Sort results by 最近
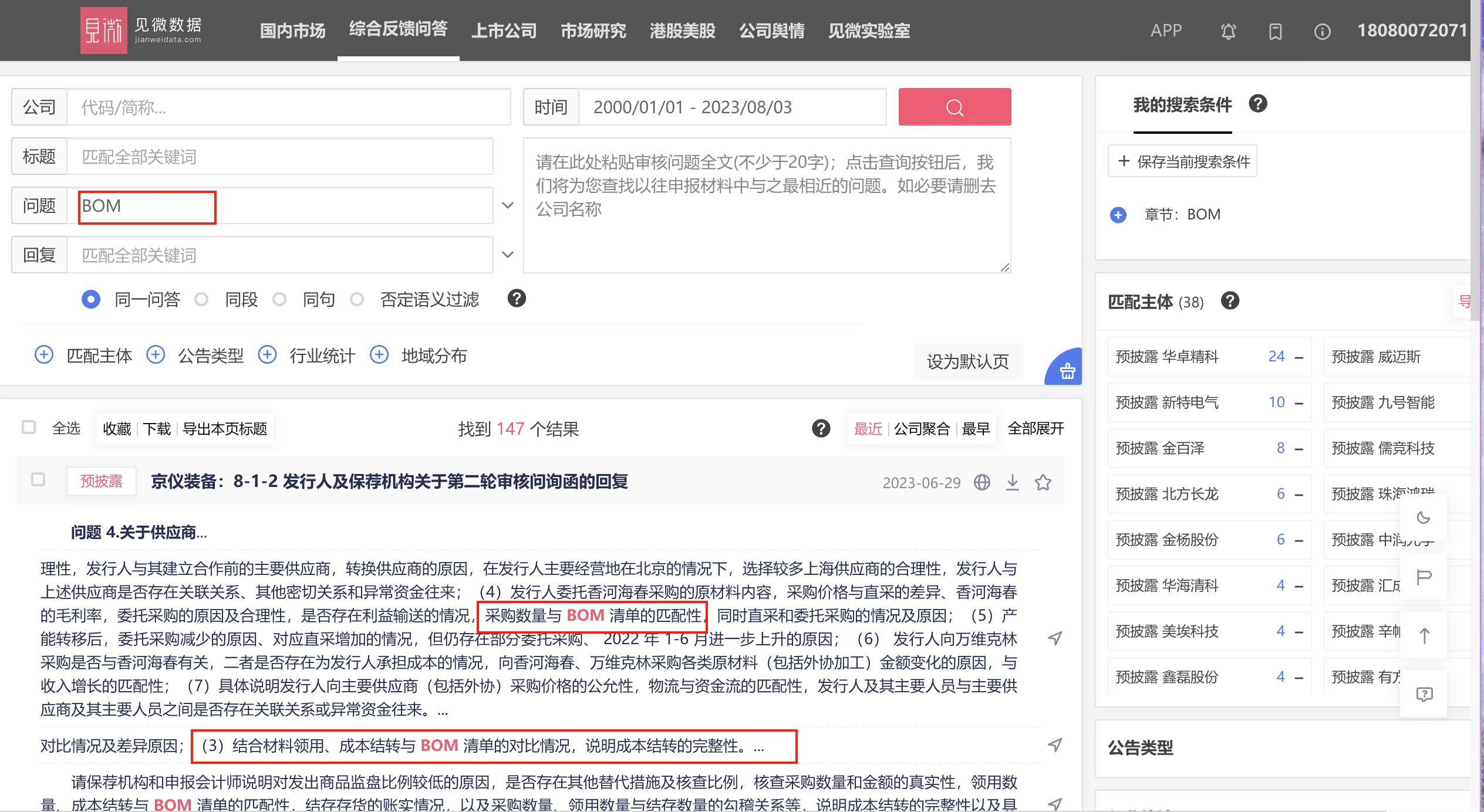The image size is (1484, 812). coord(868,428)
